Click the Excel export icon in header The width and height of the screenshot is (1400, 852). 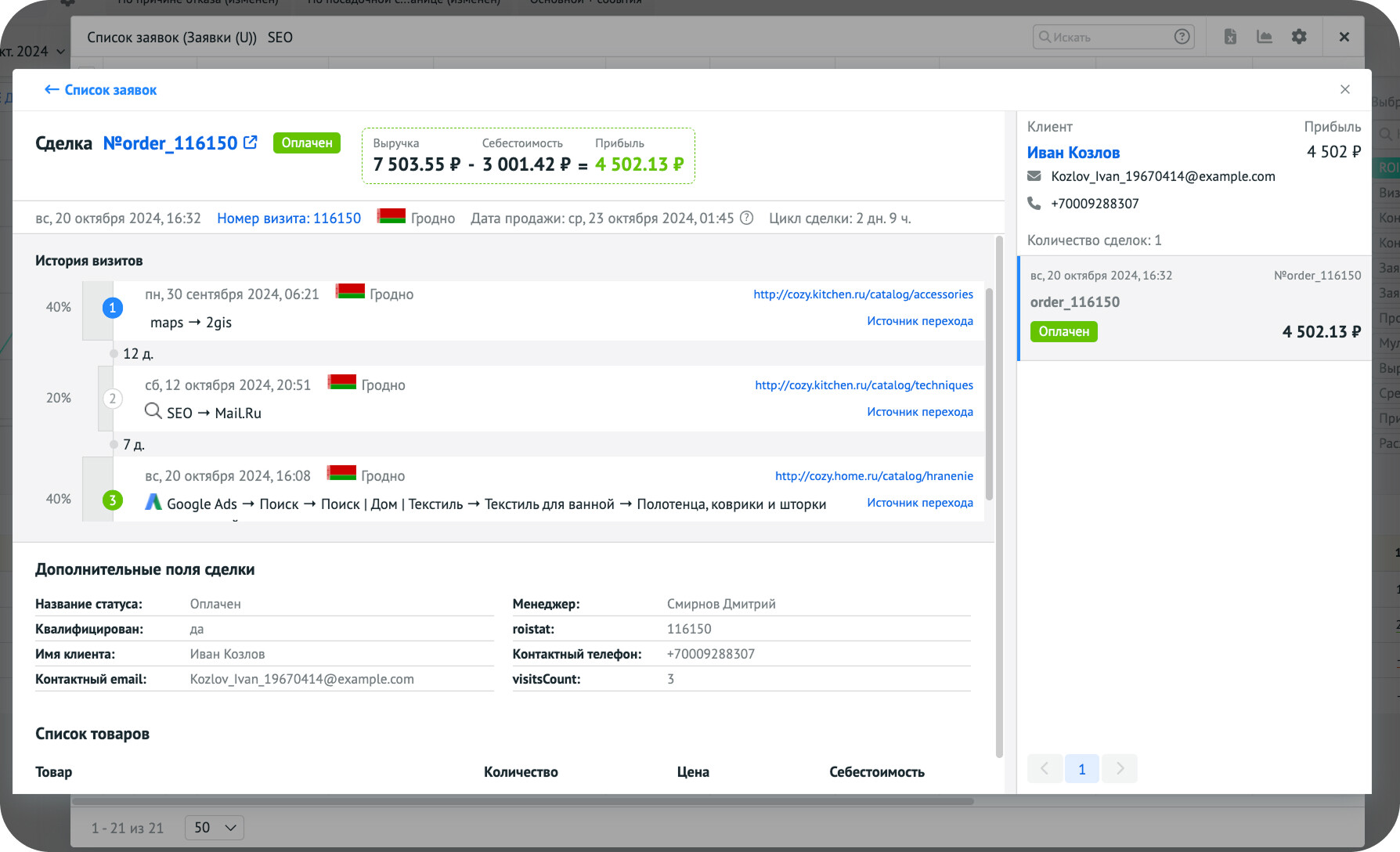click(1230, 37)
